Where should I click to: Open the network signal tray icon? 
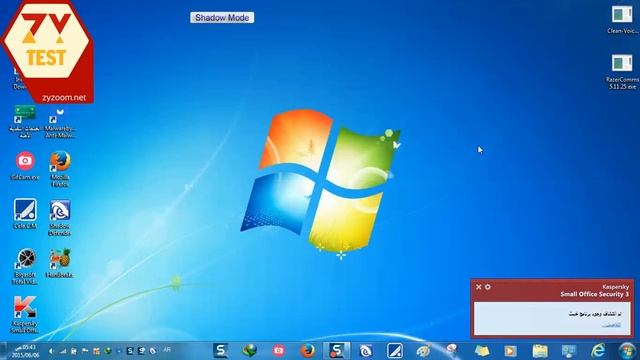click(x=63, y=351)
